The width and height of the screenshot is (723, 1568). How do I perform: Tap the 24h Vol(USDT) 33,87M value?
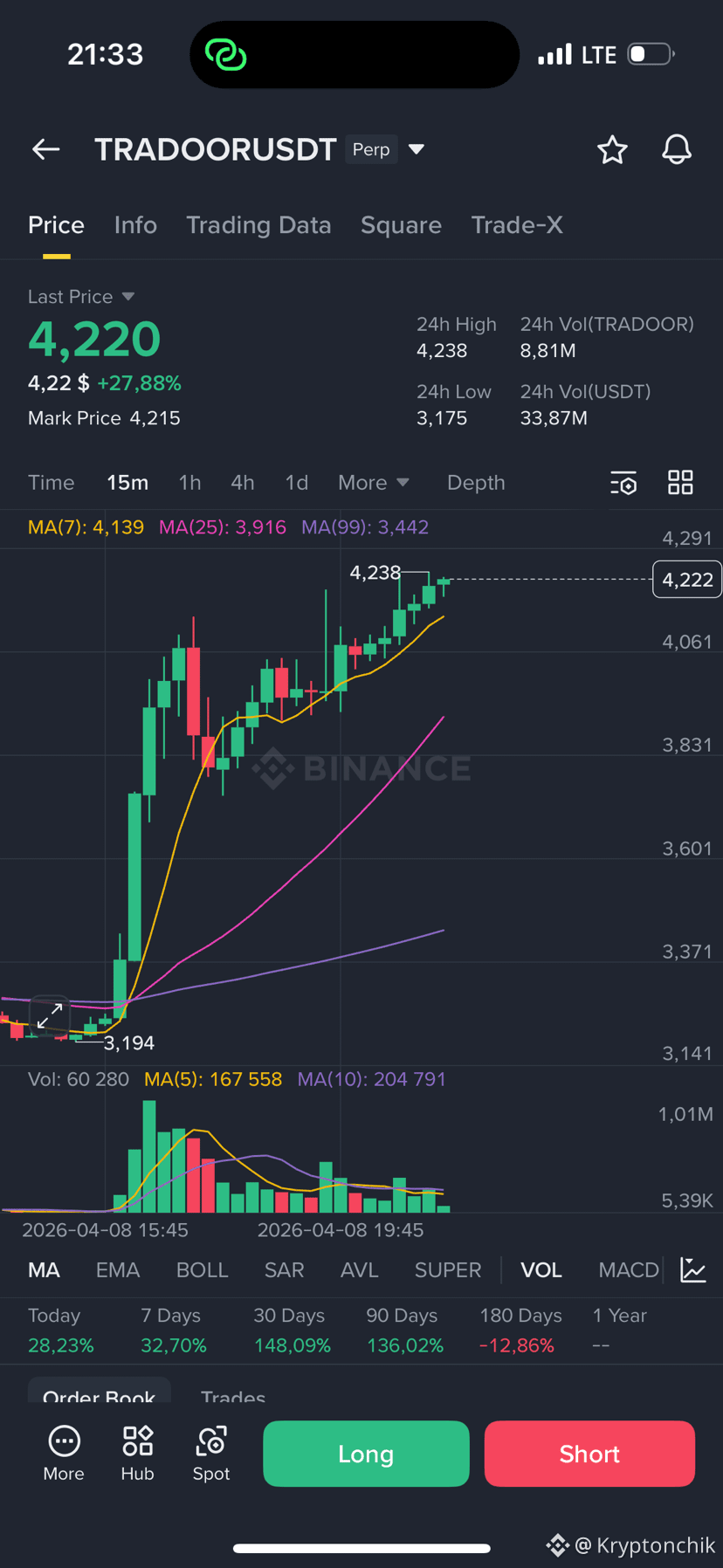click(x=554, y=418)
